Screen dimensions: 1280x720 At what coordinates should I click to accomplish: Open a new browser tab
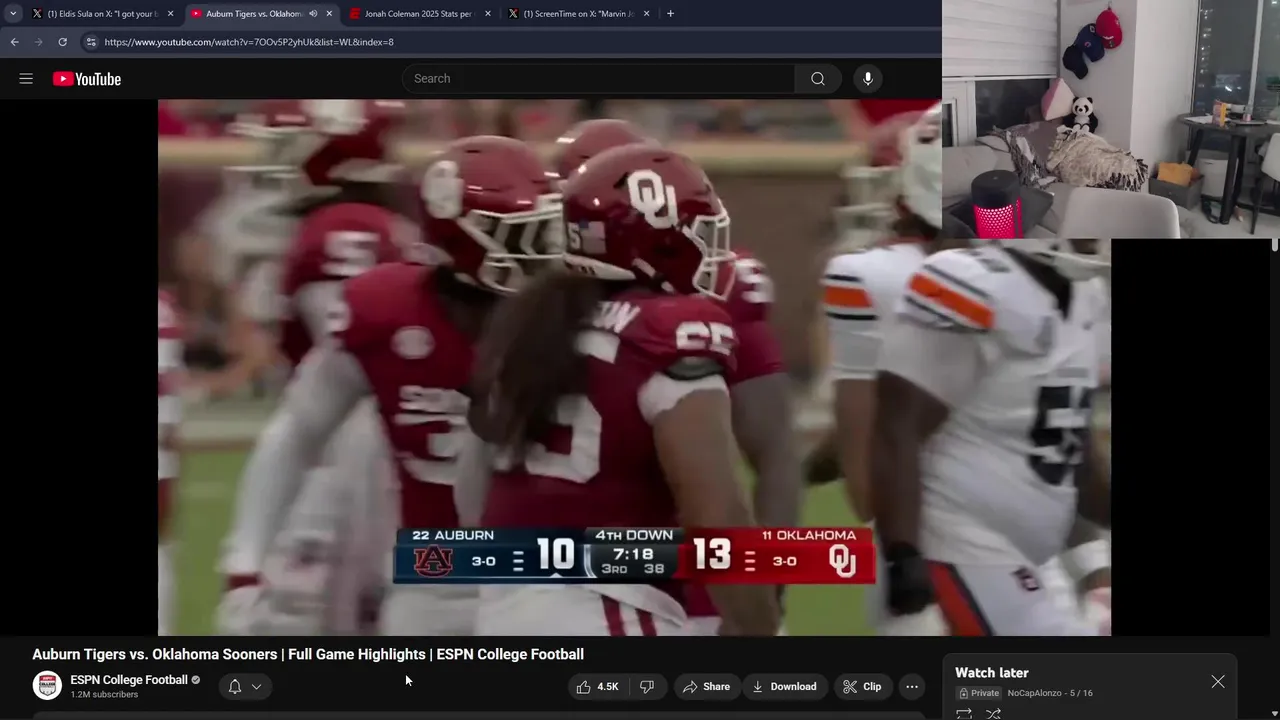pyautogui.click(x=670, y=14)
